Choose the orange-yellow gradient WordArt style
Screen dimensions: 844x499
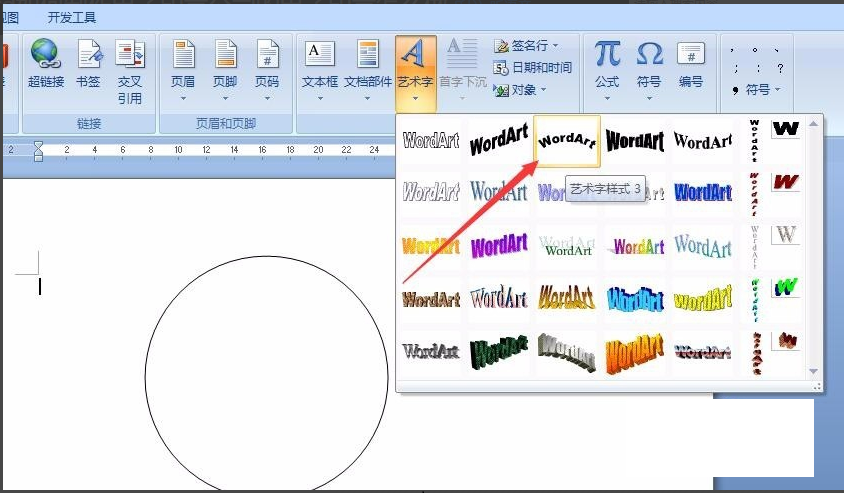pos(431,246)
